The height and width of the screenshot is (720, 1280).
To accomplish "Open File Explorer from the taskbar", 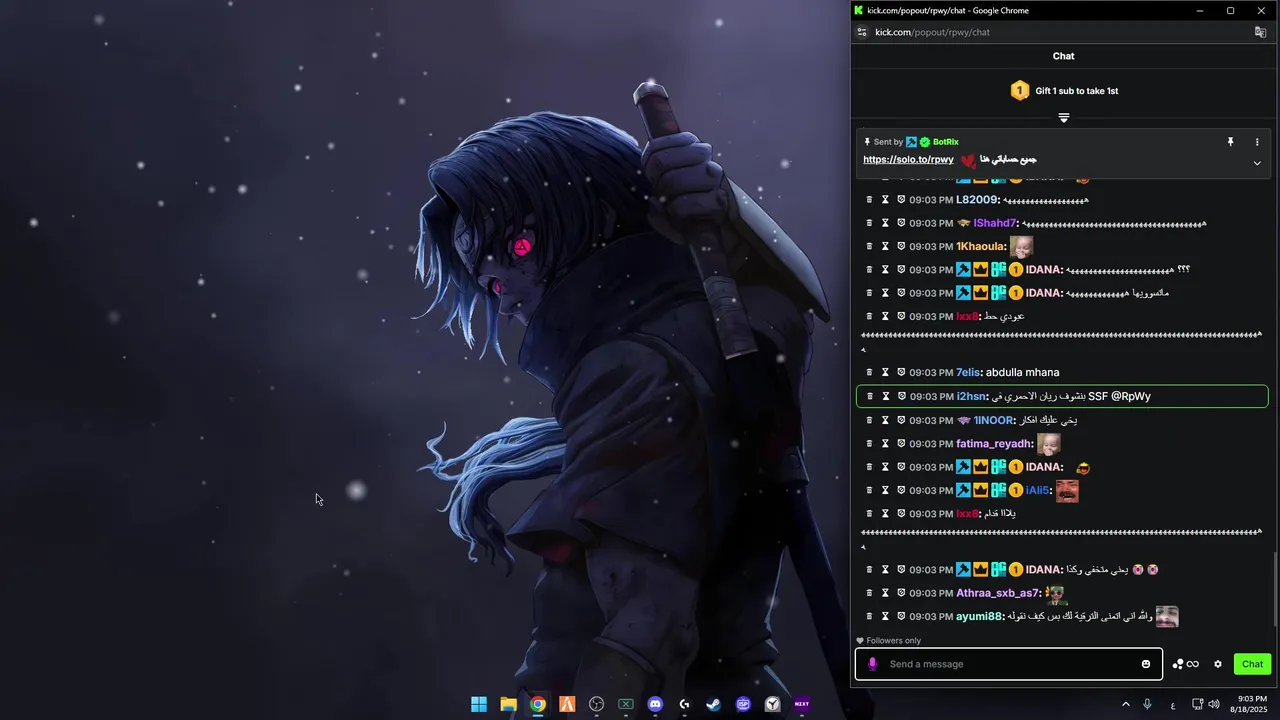I will coord(508,704).
